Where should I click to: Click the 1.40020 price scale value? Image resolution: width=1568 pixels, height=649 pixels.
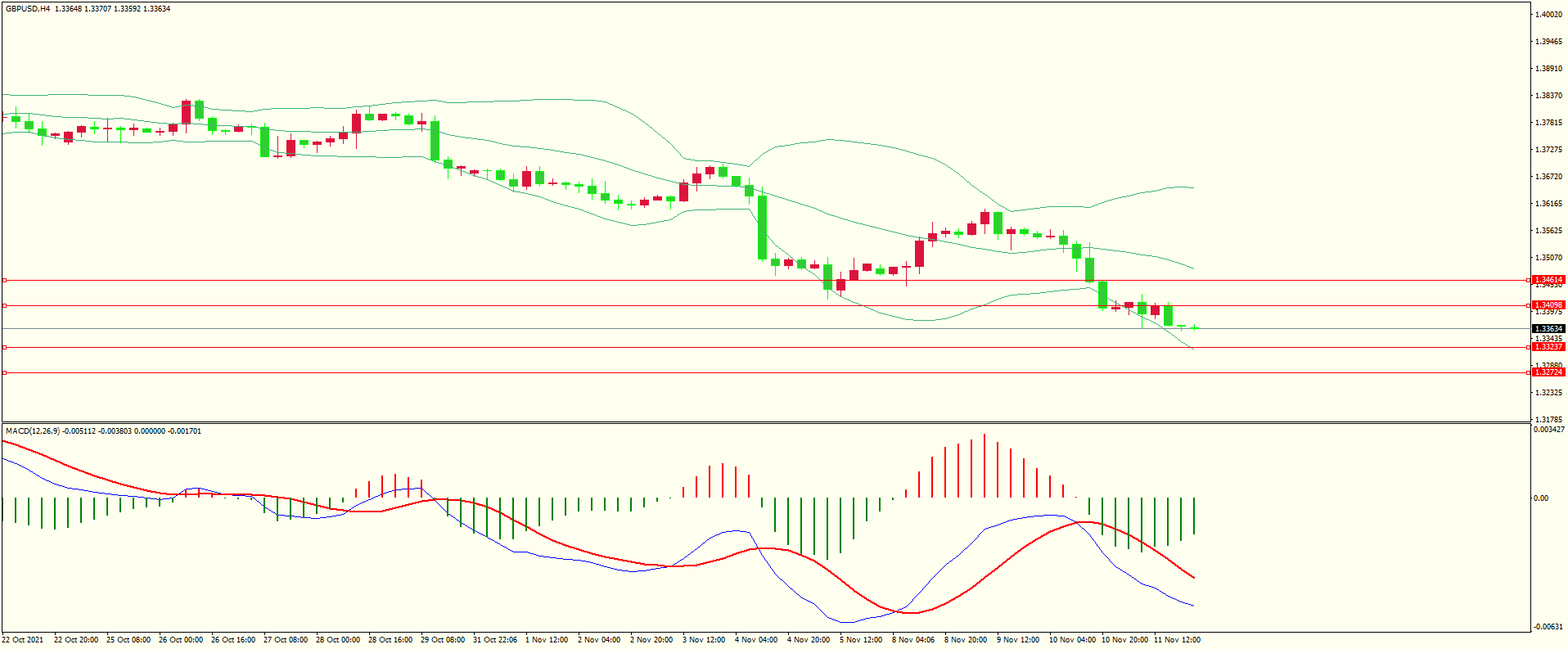[x=1547, y=14]
